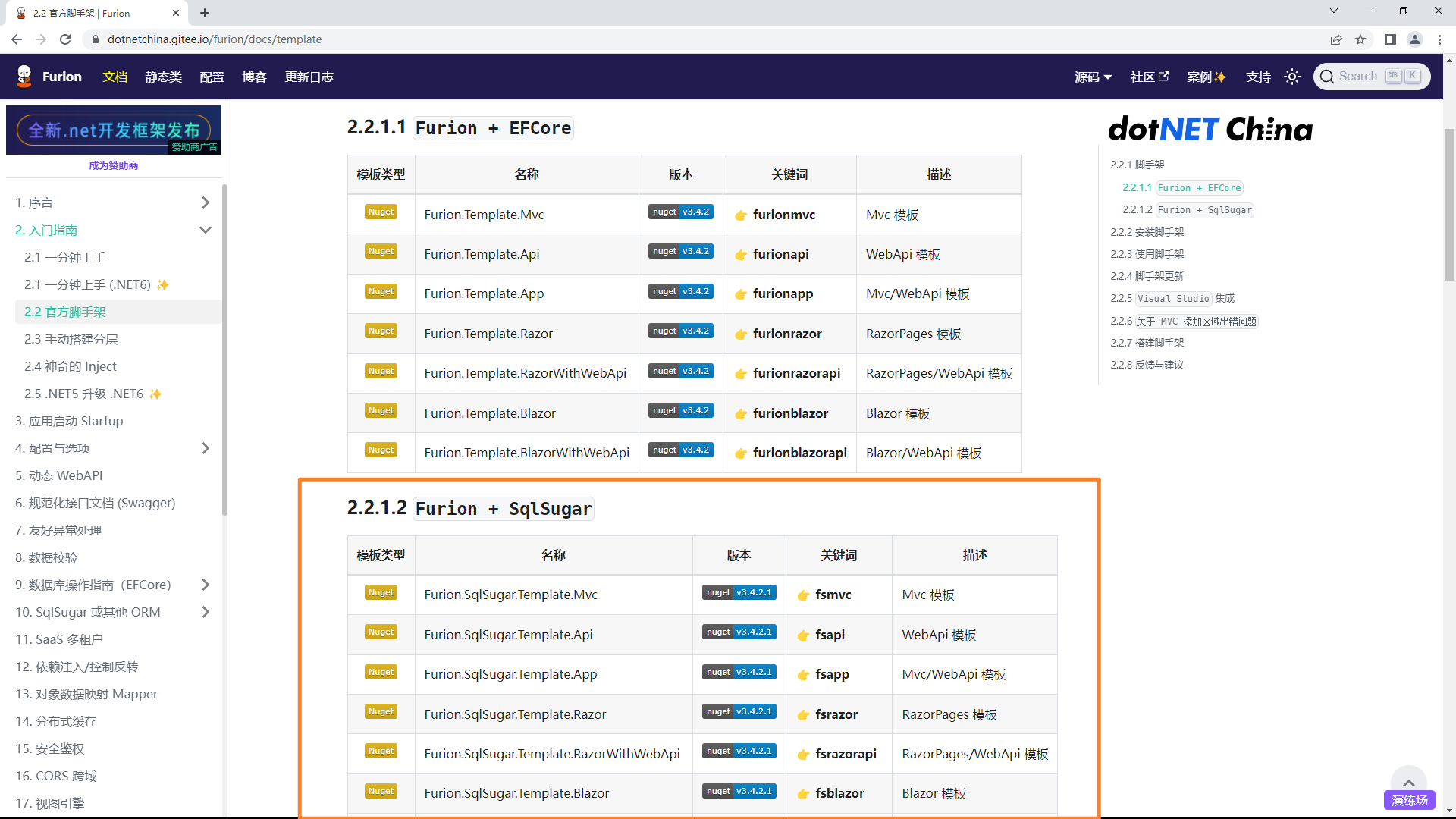
Task: Open the 静态类 navbar item
Action: [163, 77]
